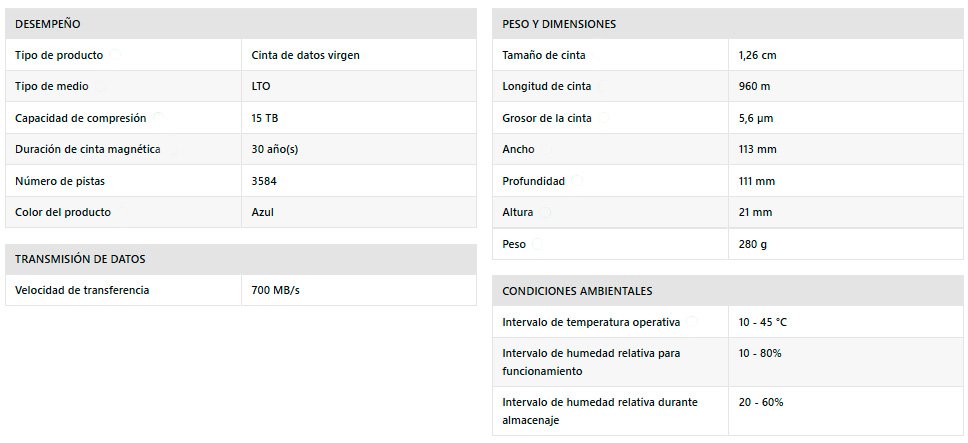Click the DESEMPEÑO section header

coord(241,24)
